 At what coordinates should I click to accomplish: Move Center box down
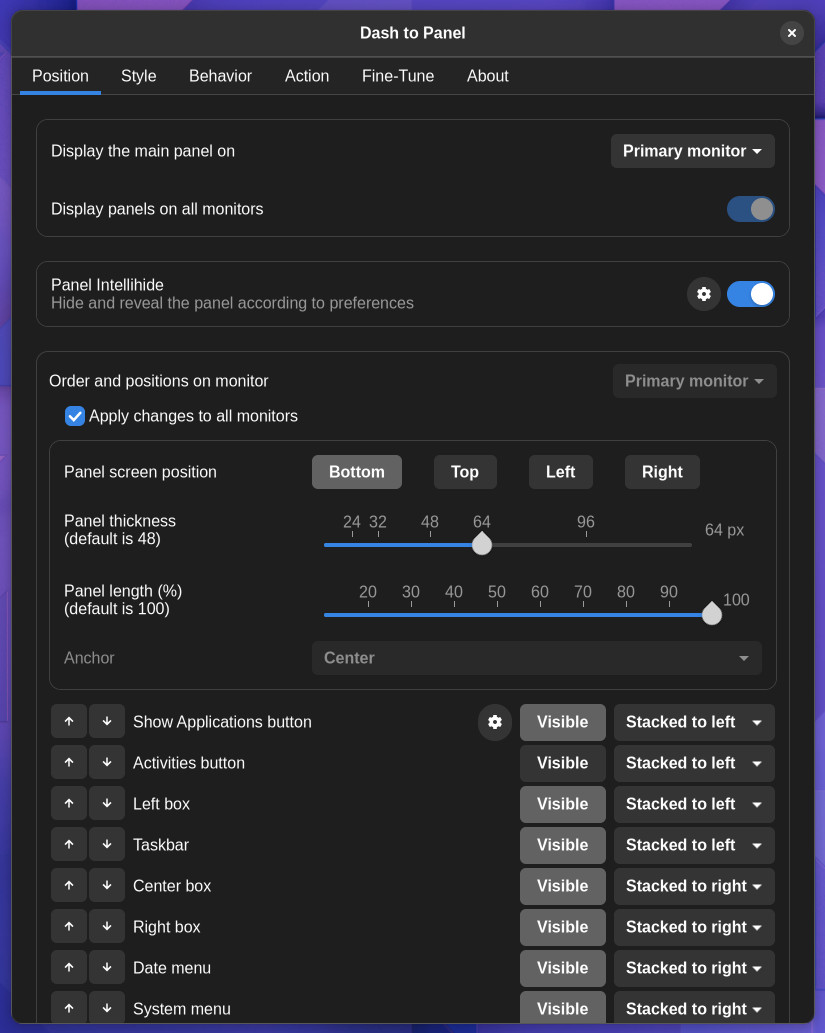[107, 885]
